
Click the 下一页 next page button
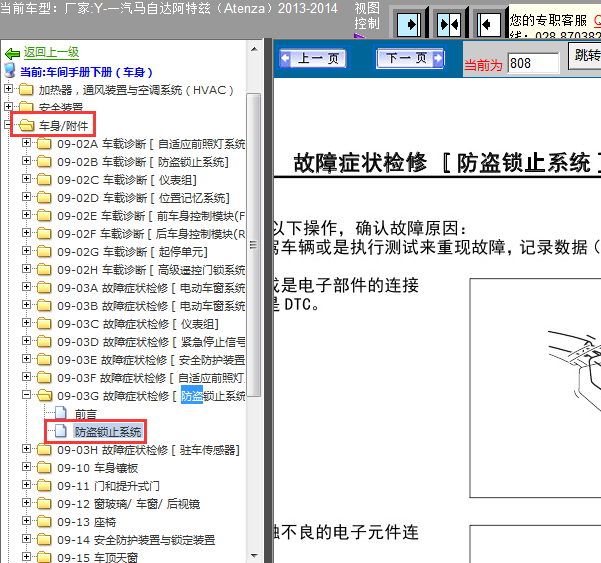pyautogui.click(x=410, y=58)
